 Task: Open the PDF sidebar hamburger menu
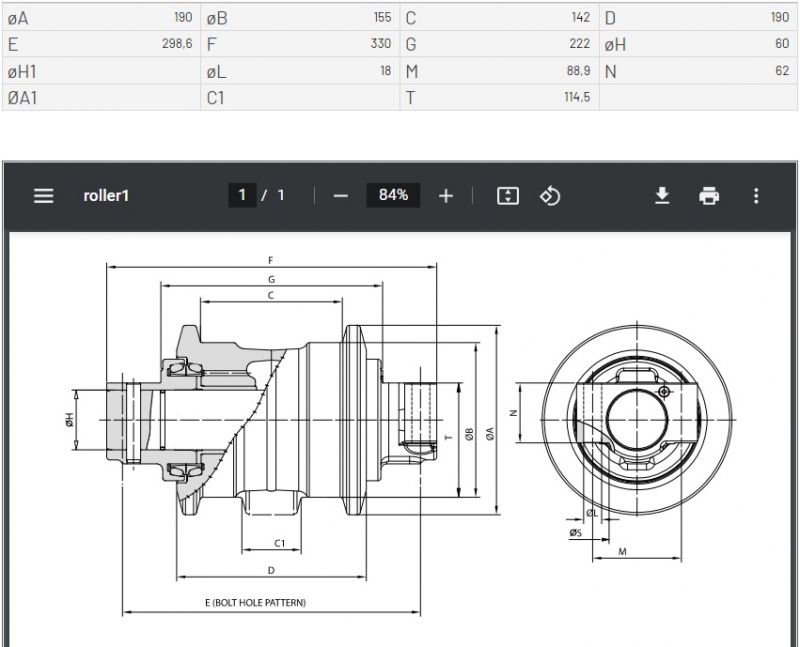tap(43, 196)
